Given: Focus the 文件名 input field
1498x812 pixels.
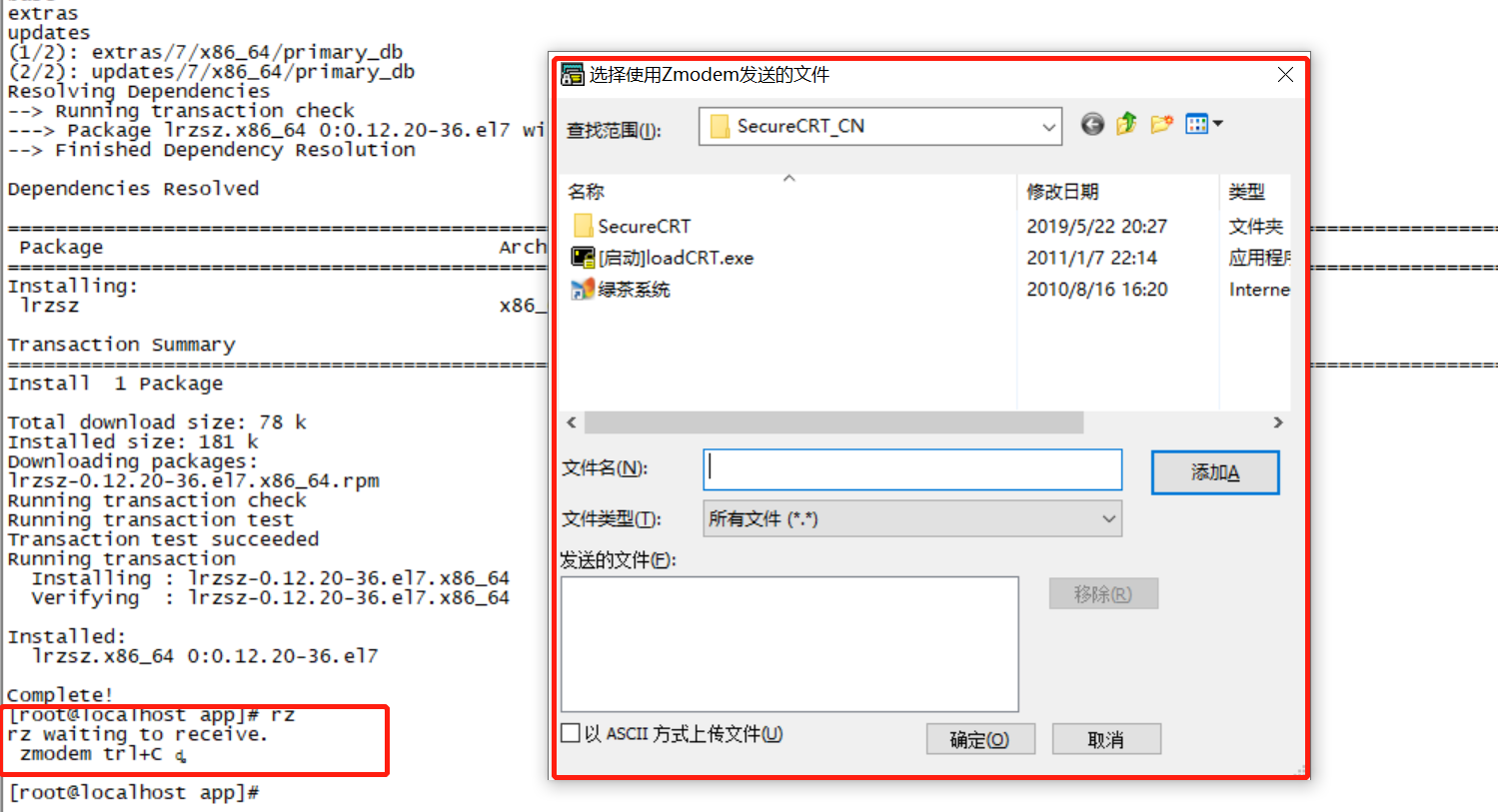Looking at the screenshot, I should click(x=912, y=469).
